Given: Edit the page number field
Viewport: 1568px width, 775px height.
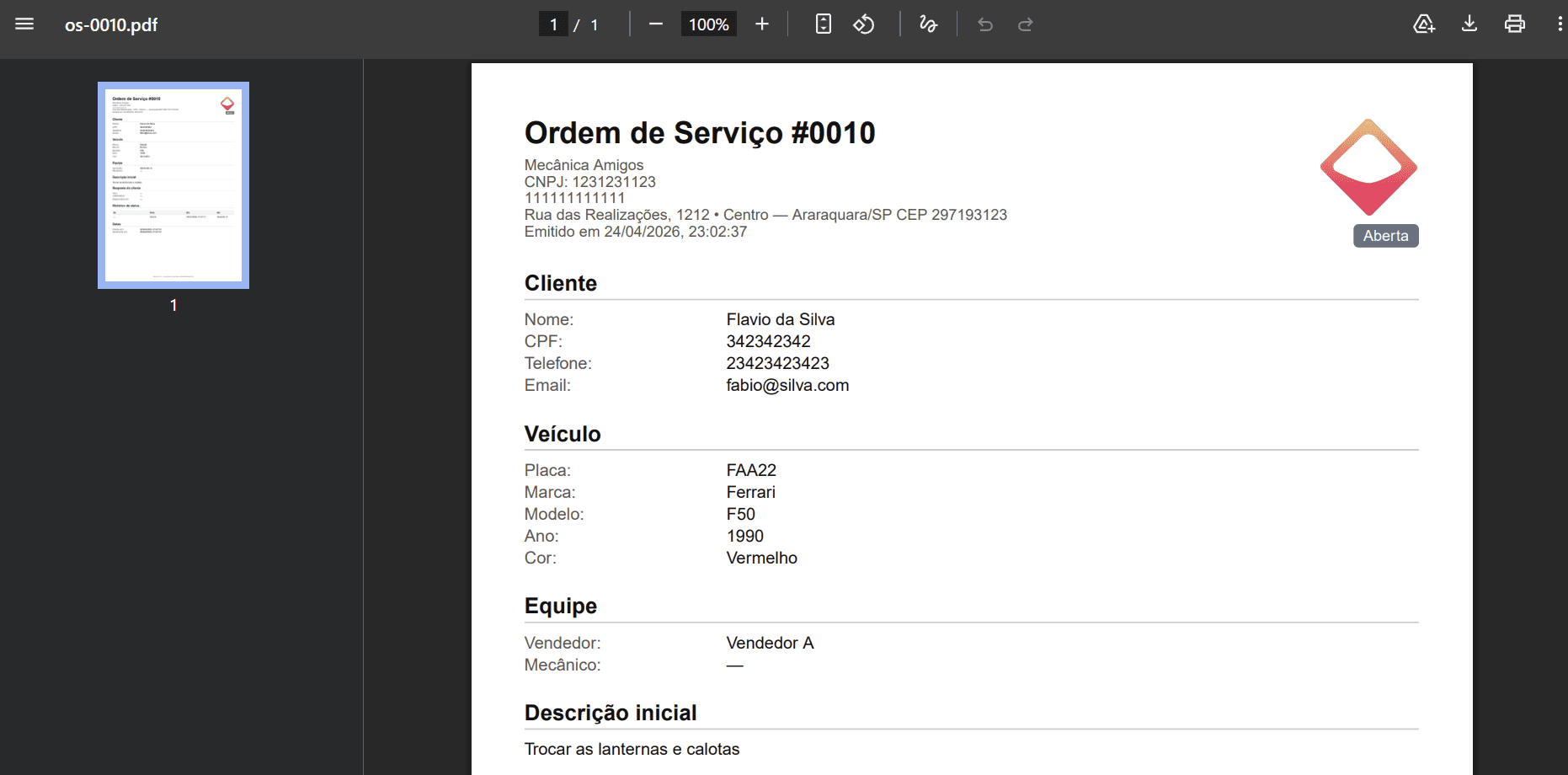Looking at the screenshot, I should (x=553, y=24).
